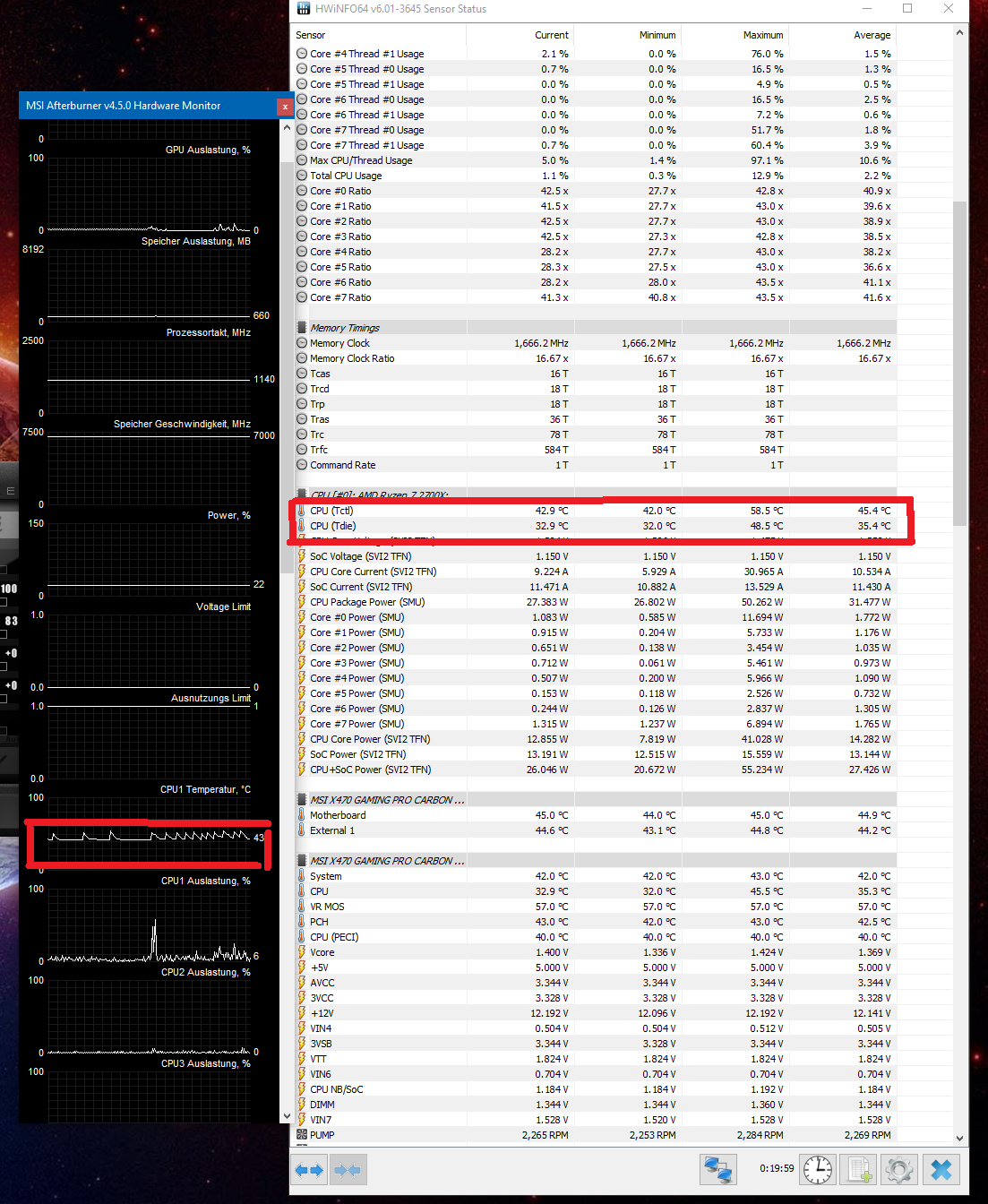Reset min/max values with the clock icon
The height and width of the screenshot is (1204, 988).
817,1169
